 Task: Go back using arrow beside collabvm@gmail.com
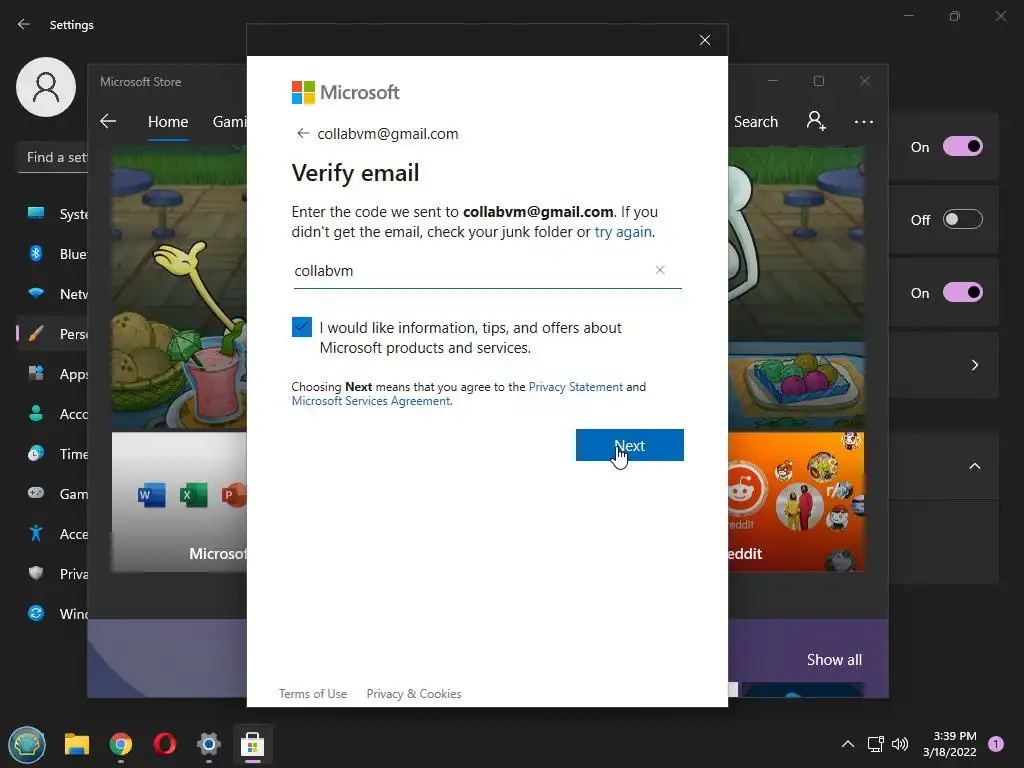coord(302,133)
